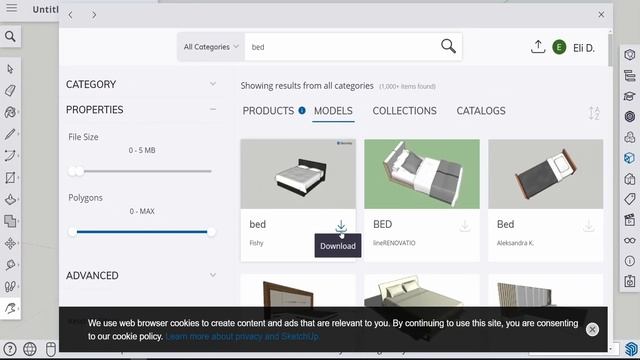Click model title 'BED'

(x=382, y=224)
